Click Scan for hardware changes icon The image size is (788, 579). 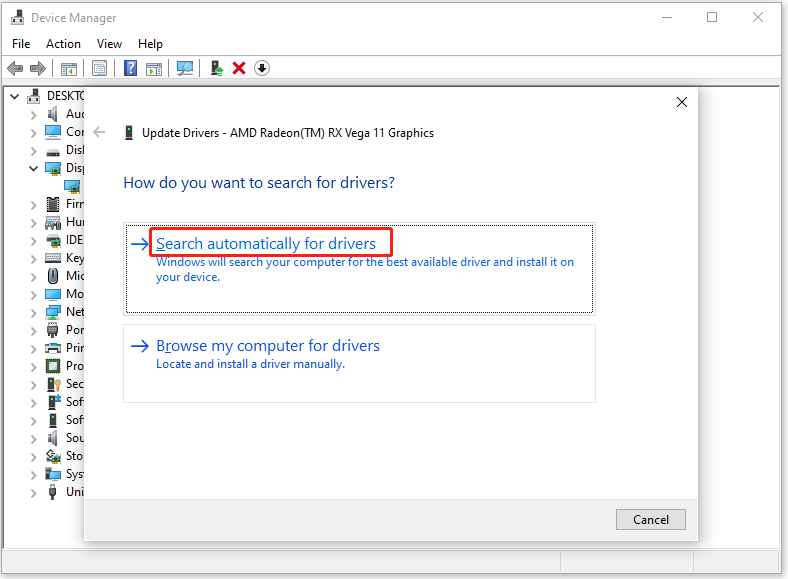click(185, 68)
